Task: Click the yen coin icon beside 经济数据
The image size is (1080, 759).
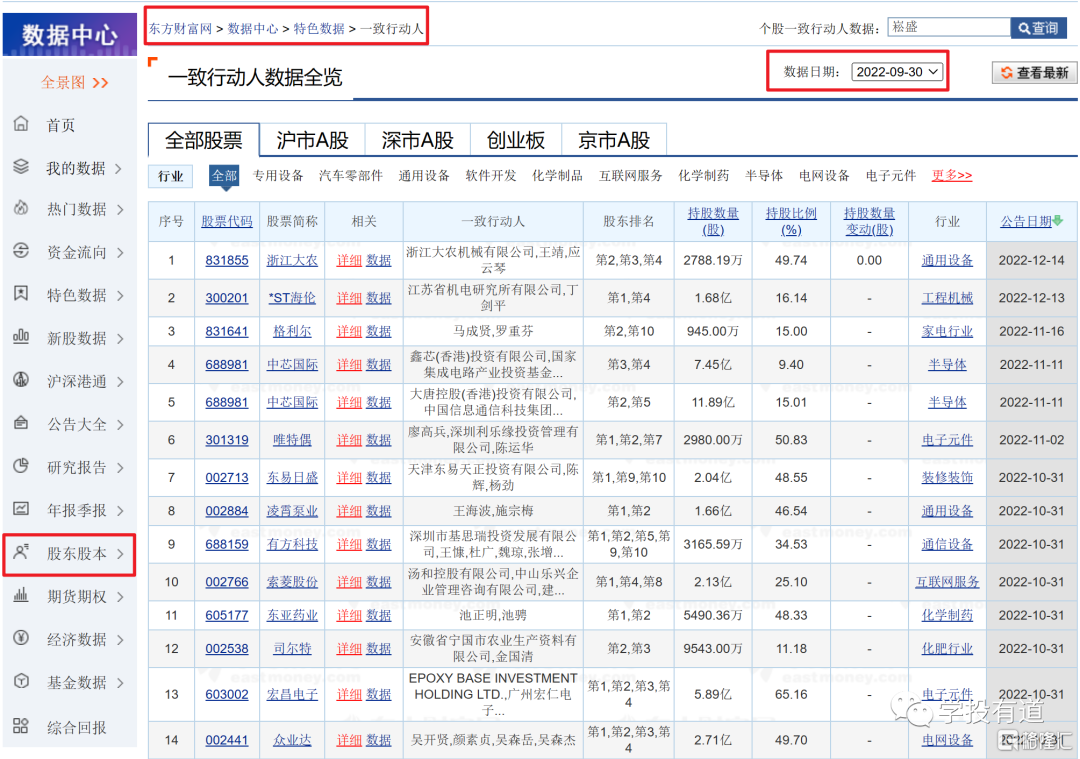Action: pyautogui.click(x=21, y=638)
